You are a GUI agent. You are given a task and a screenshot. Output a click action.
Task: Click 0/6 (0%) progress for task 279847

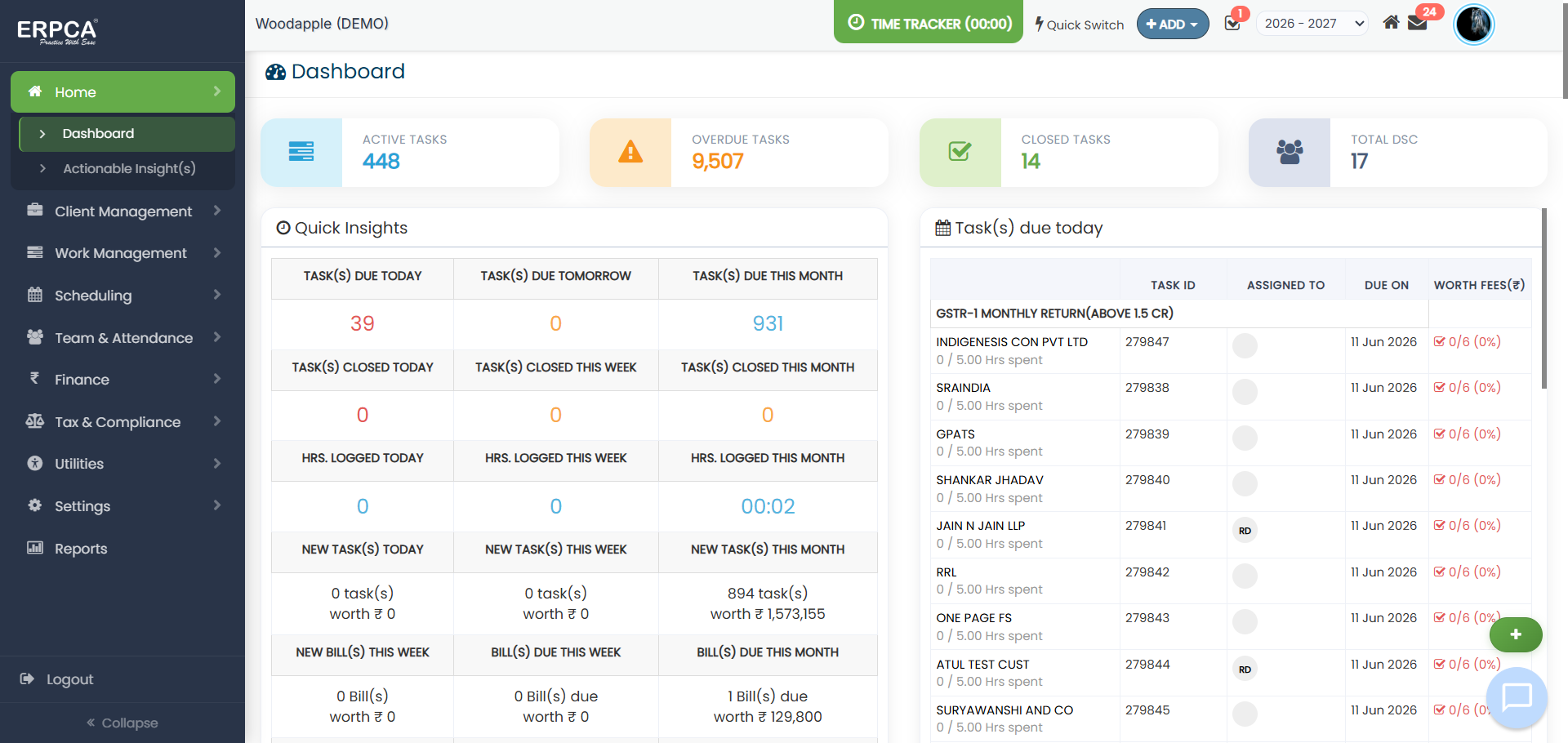point(1468,342)
